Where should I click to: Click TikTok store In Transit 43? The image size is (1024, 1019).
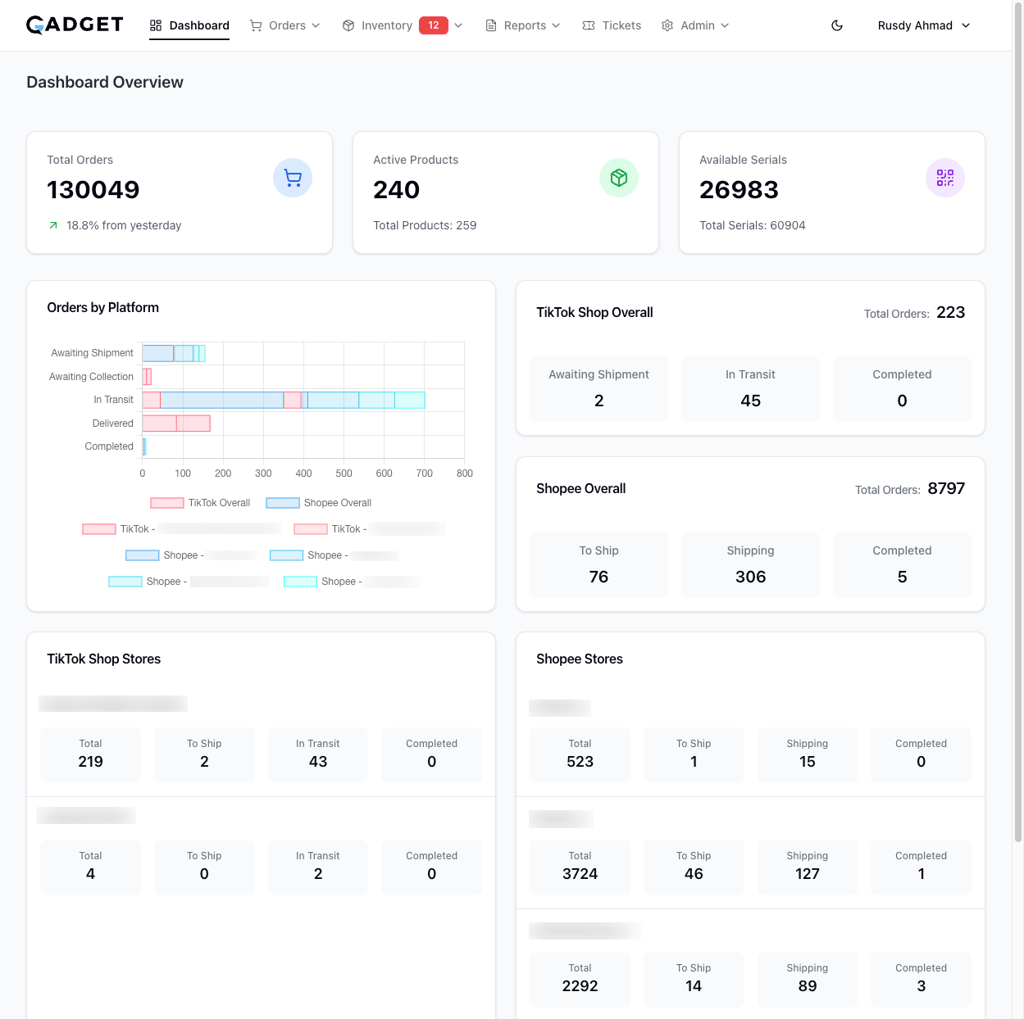click(x=318, y=754)
